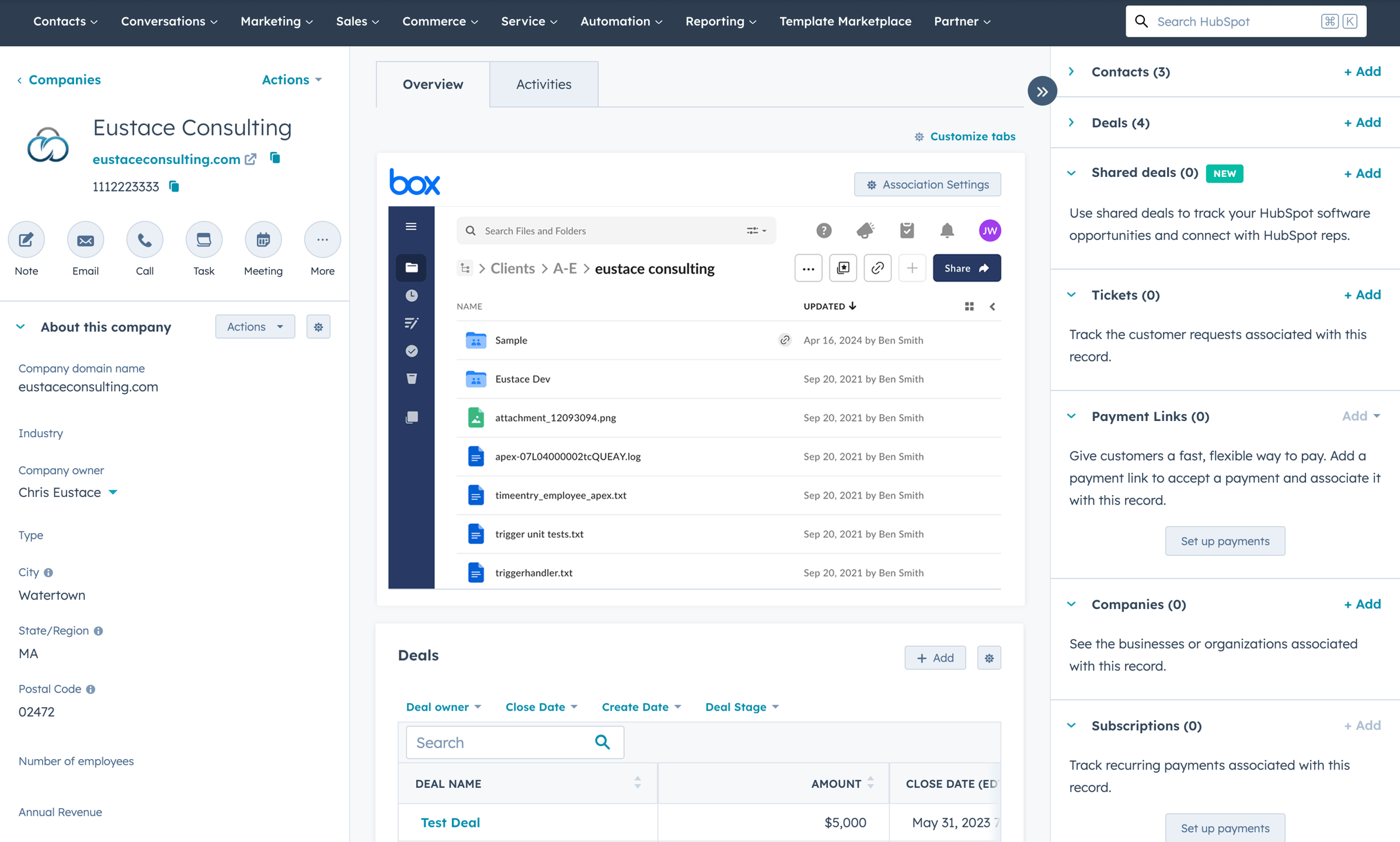Click the Search Files and Folders box
Screen dimensions: 1400x842
point(616,231)
